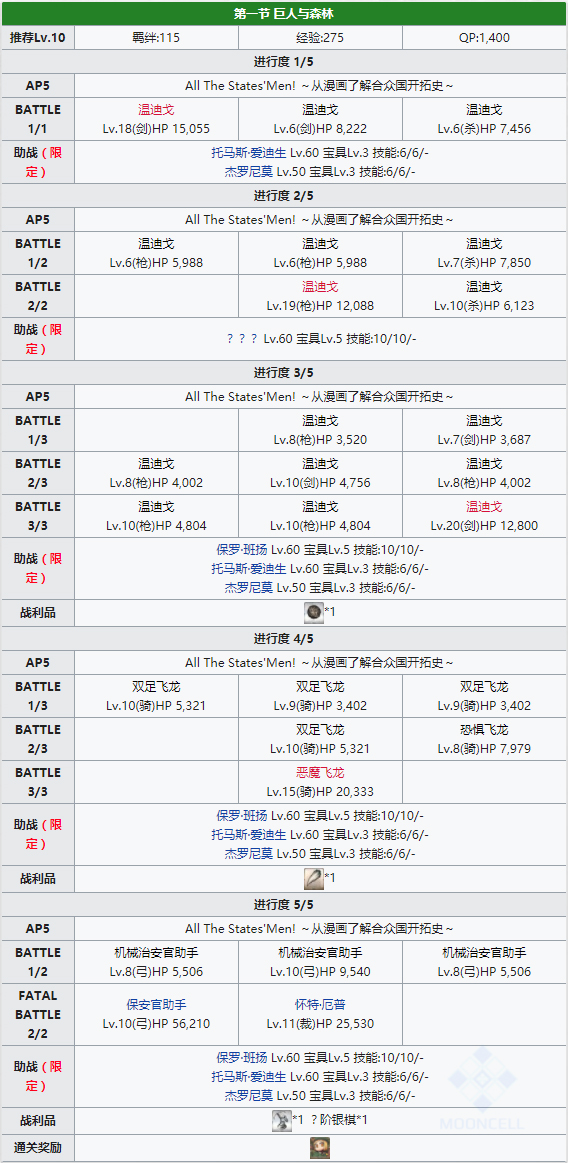Image resolution: width=568 pixels, height=1163 pixels.
Task: Open 杰罗尼莫 link in 进行度 1/5 support
Action: (249, 171)
